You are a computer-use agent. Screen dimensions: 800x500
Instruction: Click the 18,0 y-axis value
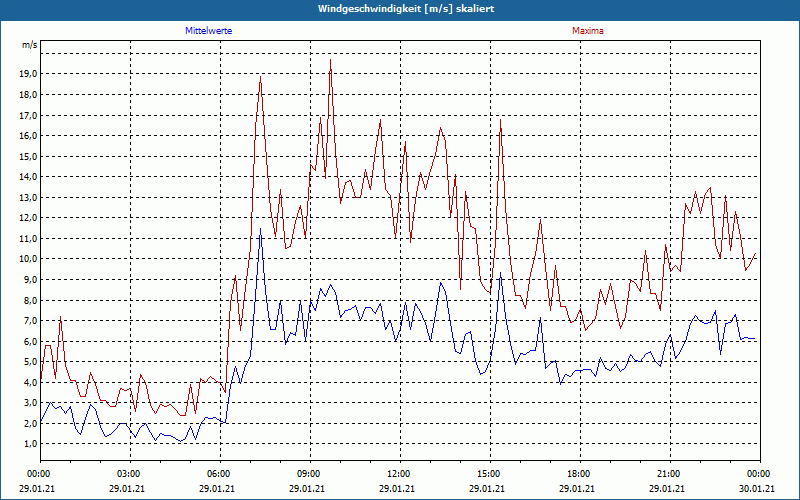point(28,95)
